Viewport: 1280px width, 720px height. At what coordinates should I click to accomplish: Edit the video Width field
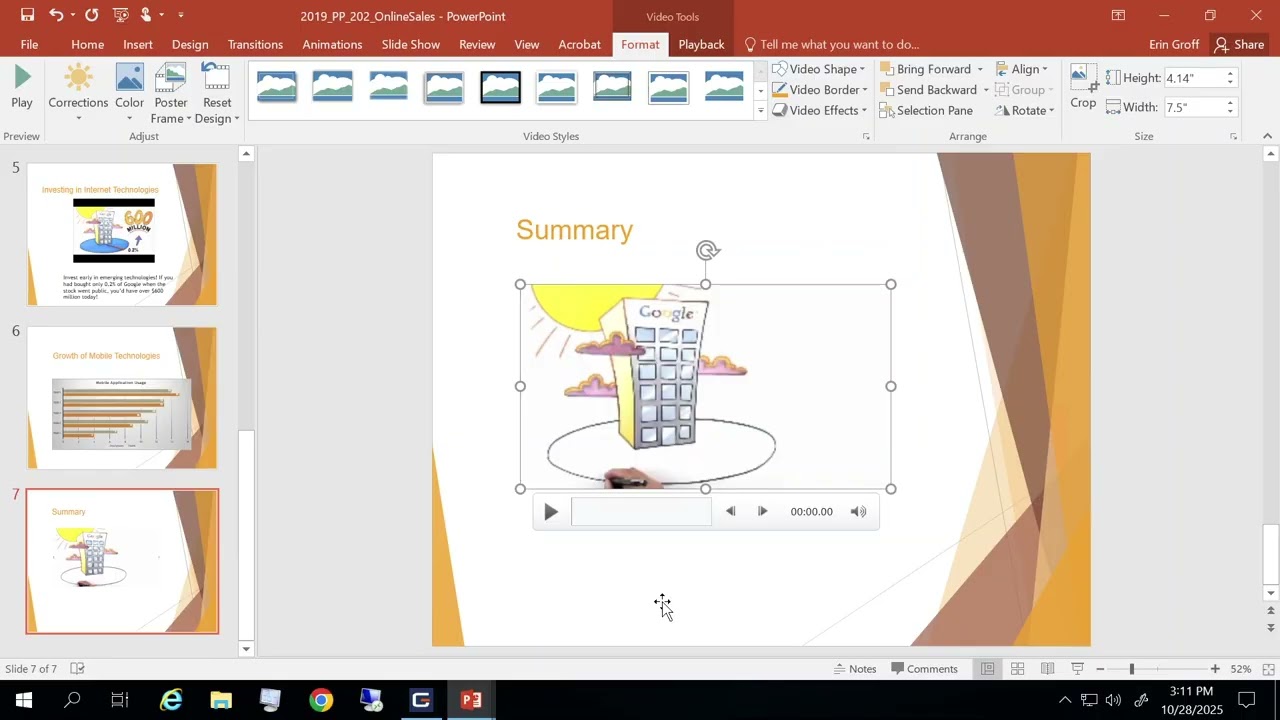point(1193,107)
